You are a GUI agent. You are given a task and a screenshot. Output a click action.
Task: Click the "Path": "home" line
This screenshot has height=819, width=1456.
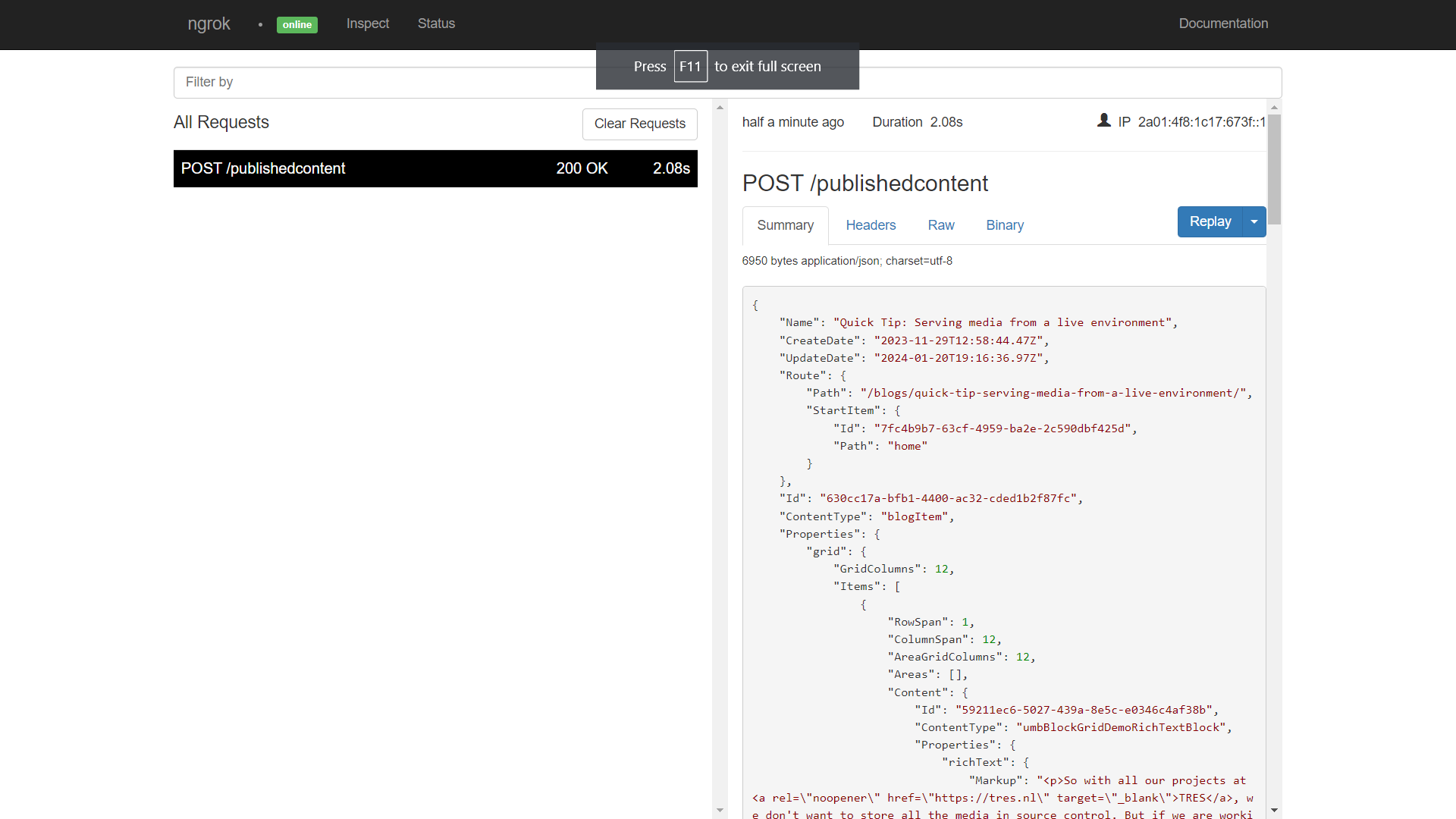click(x=880, y=446)
